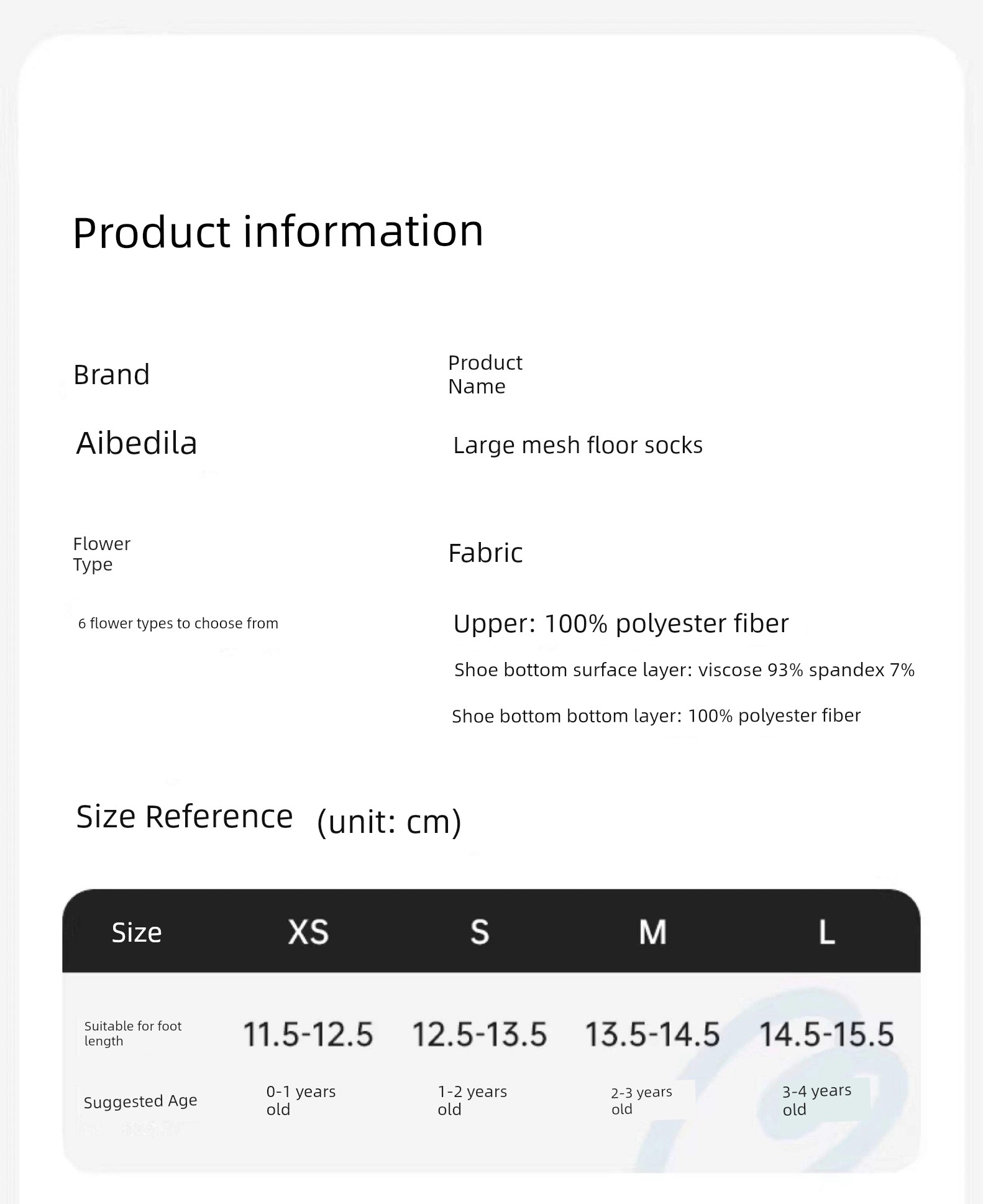Select the 14.5-15.5 foot length value
Viewport: 983px width, 1204px height.
click(826, 1034)
